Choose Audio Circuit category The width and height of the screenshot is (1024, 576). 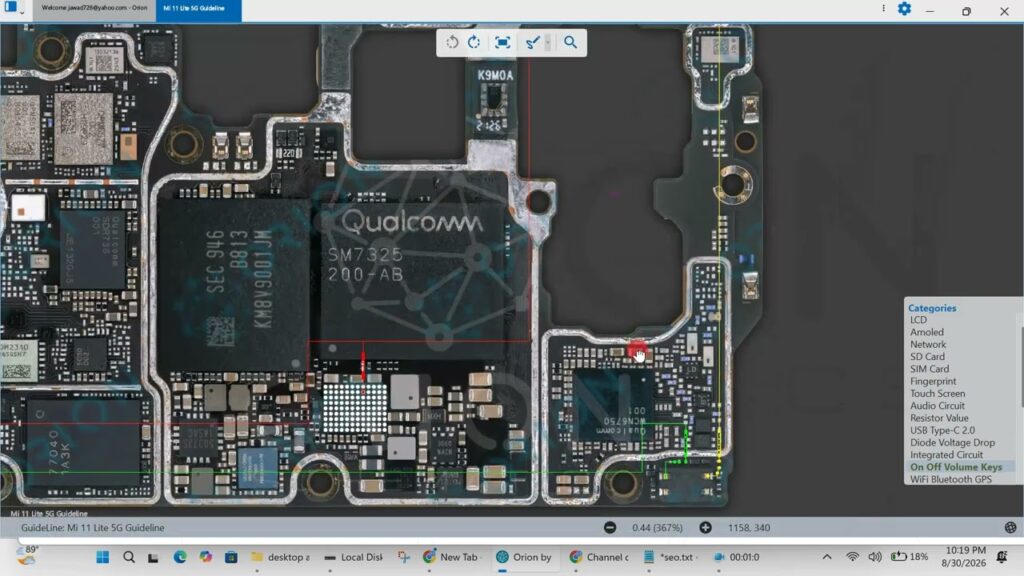[x=937, y=406]
